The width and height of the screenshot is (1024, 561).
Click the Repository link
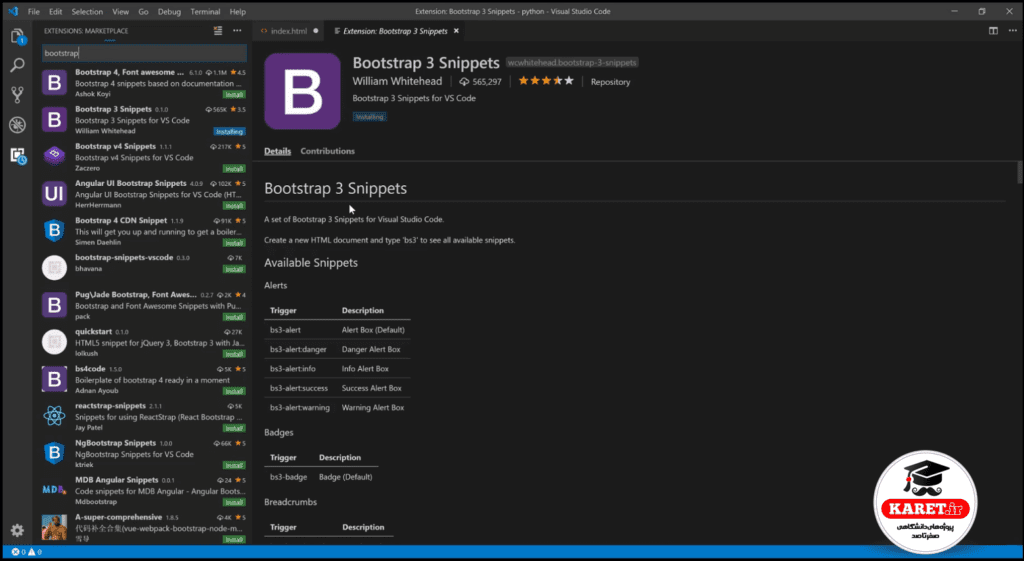coord(610,82)
